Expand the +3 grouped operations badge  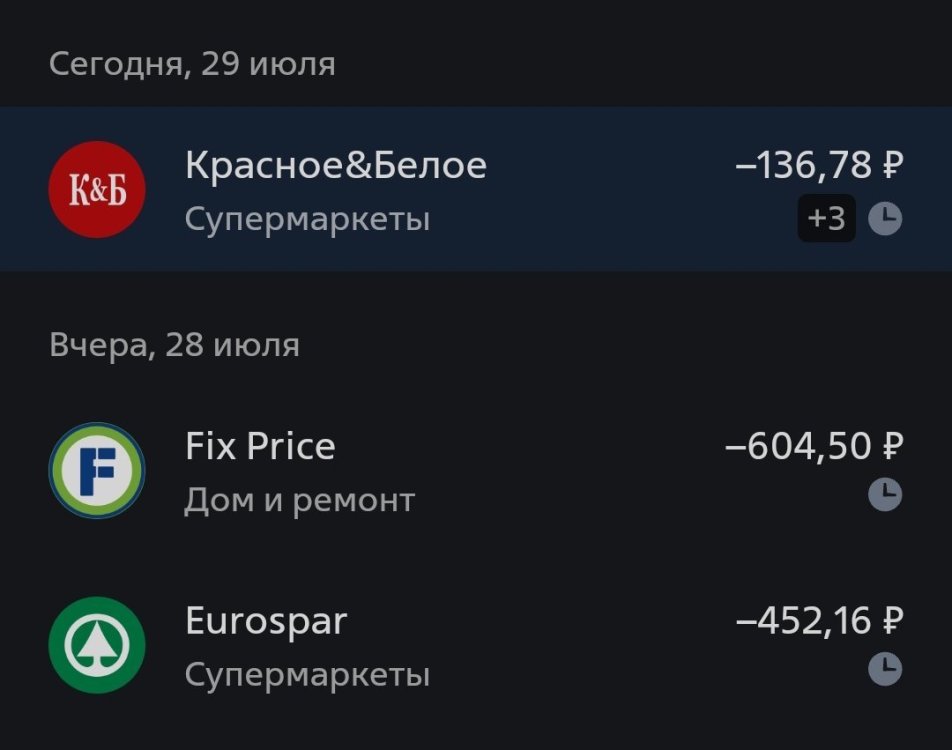pyautogui.click(x=826, y=218)
